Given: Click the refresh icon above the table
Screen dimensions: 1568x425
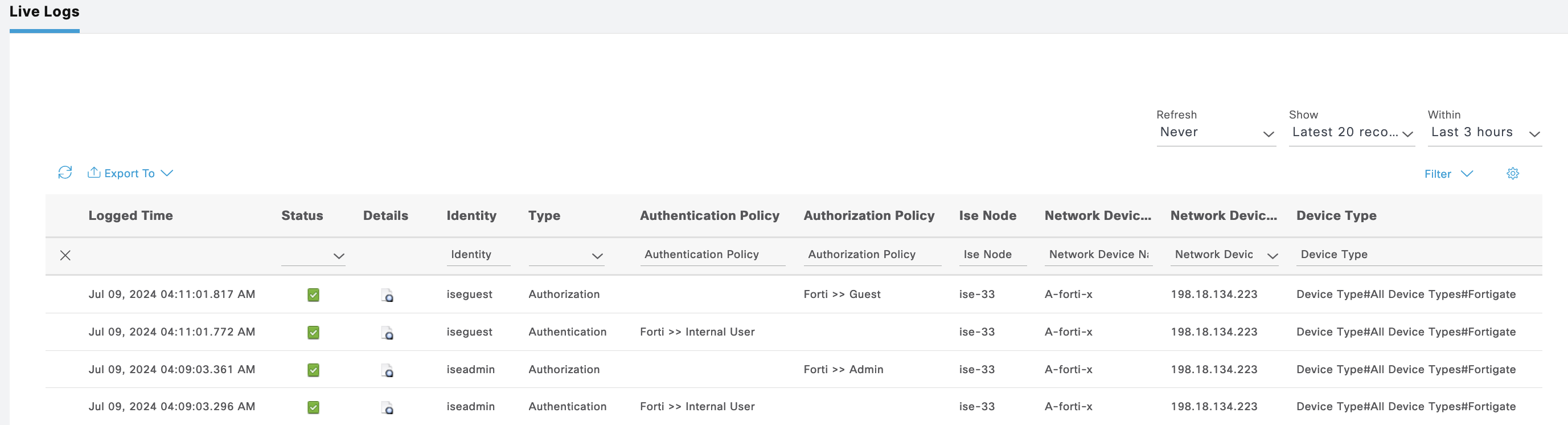Looking at the screenshot, I should coord(65,173).
